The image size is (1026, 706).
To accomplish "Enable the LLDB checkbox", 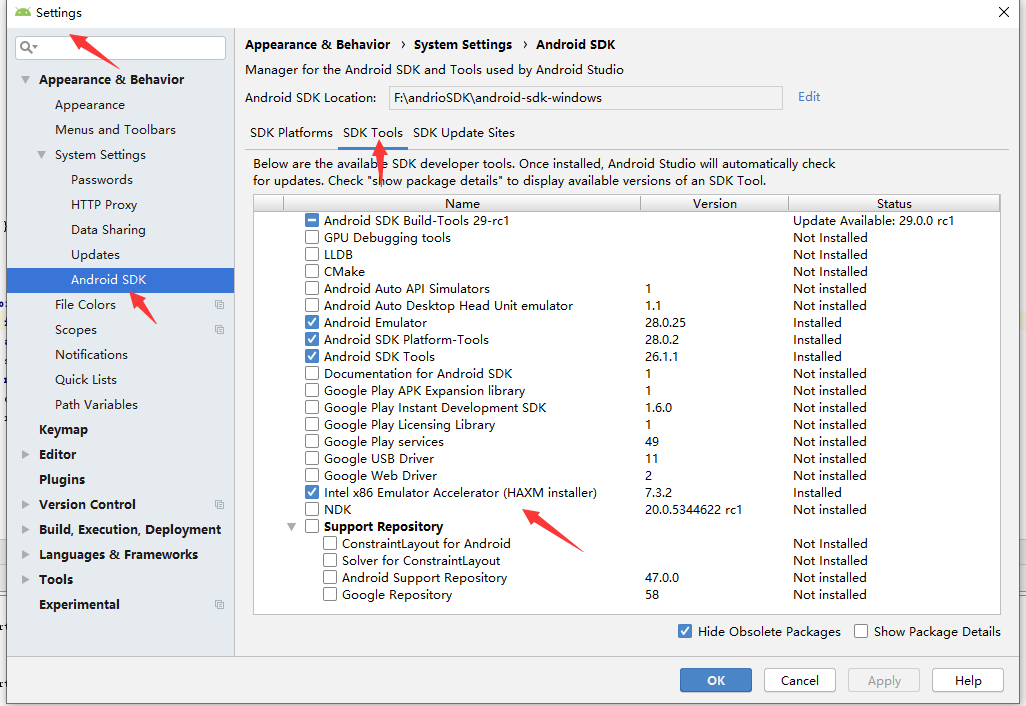I will point(312,255).
